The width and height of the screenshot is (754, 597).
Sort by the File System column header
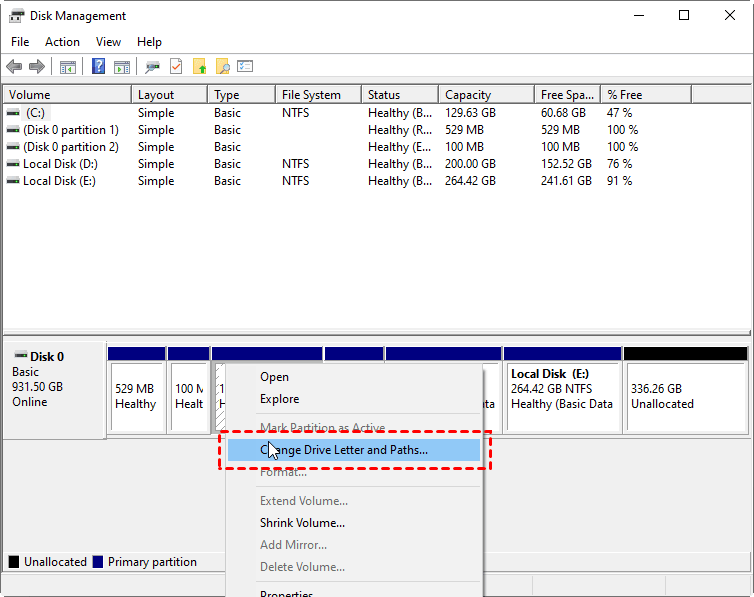tap(311, 95)
